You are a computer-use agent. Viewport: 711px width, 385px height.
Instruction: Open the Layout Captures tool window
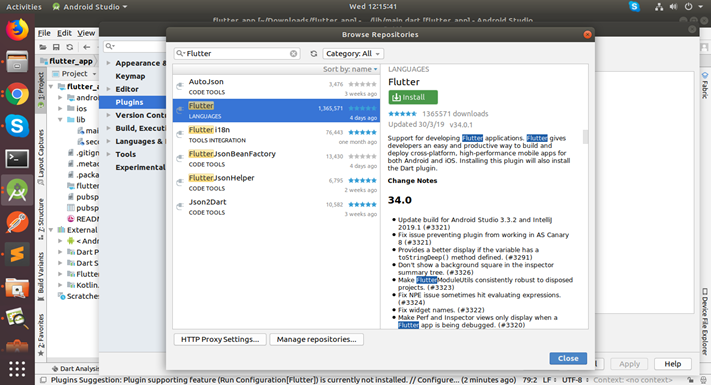tap(41, 157)
